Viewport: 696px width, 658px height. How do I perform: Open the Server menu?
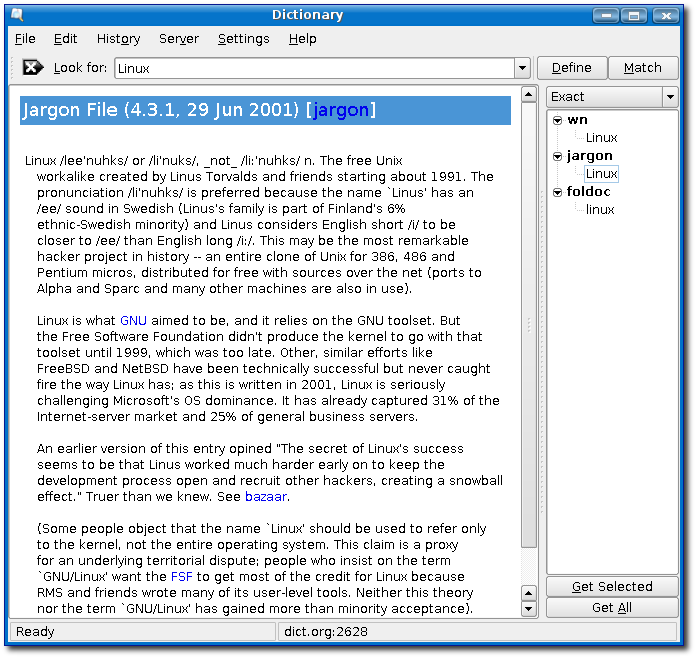[178, 38]
